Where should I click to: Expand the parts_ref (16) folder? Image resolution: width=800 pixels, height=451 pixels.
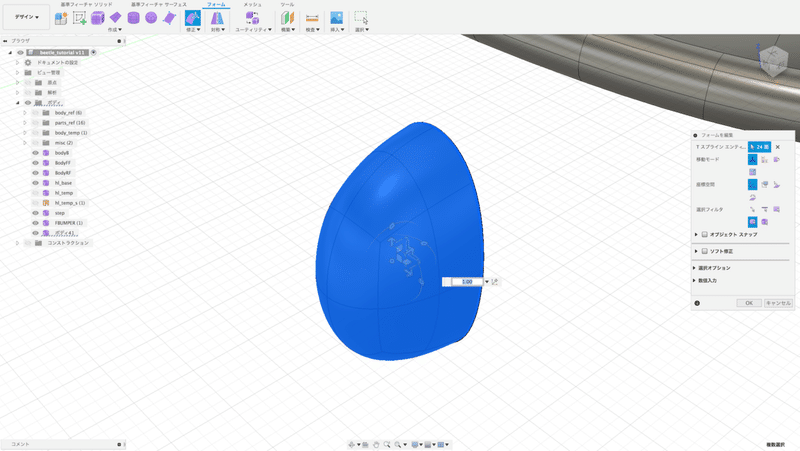click(24, 123)
